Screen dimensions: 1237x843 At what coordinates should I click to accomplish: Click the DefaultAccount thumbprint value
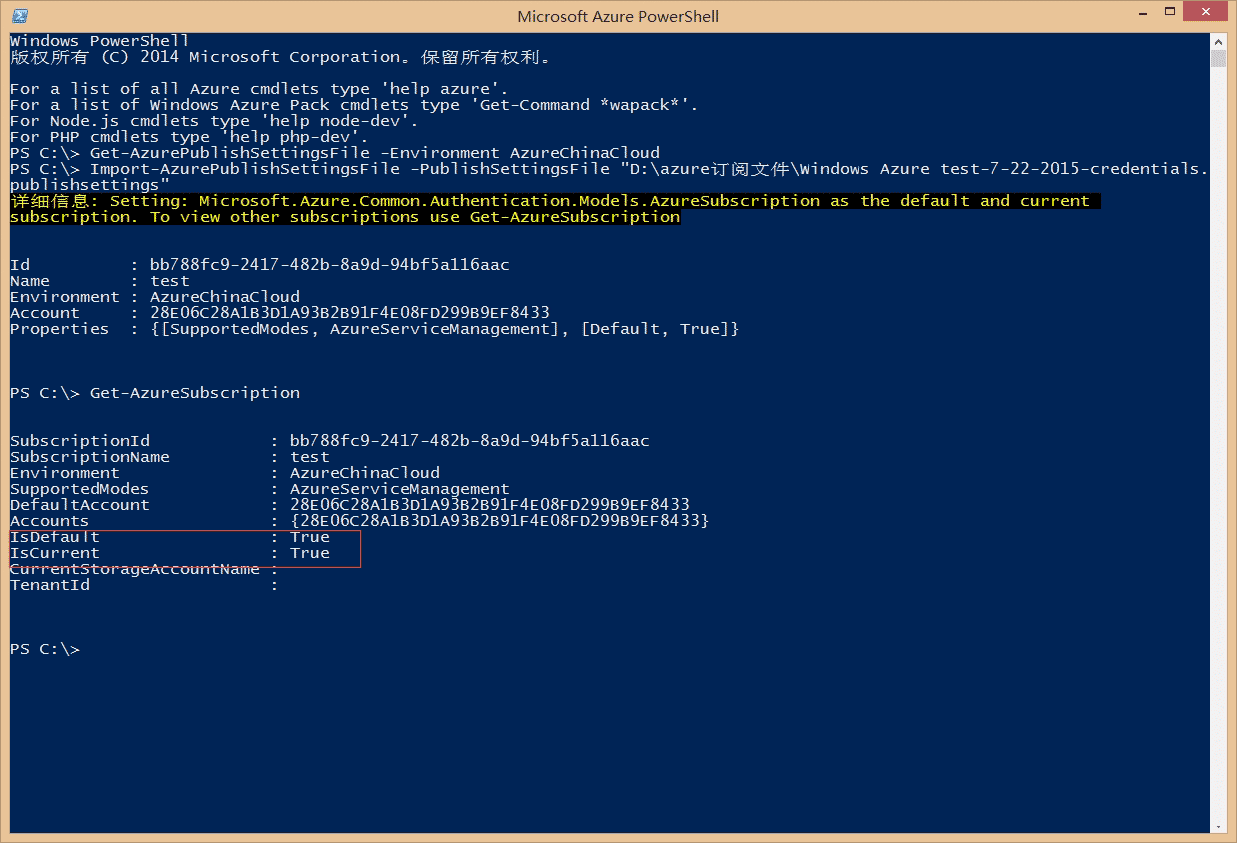[x=489, y=505]
